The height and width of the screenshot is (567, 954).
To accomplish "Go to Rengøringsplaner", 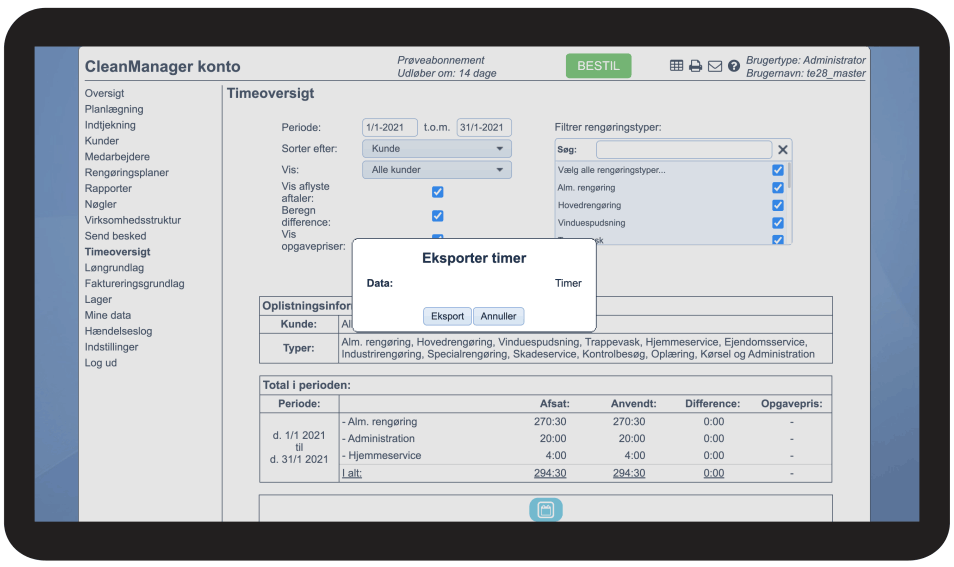I will (127, 172).
